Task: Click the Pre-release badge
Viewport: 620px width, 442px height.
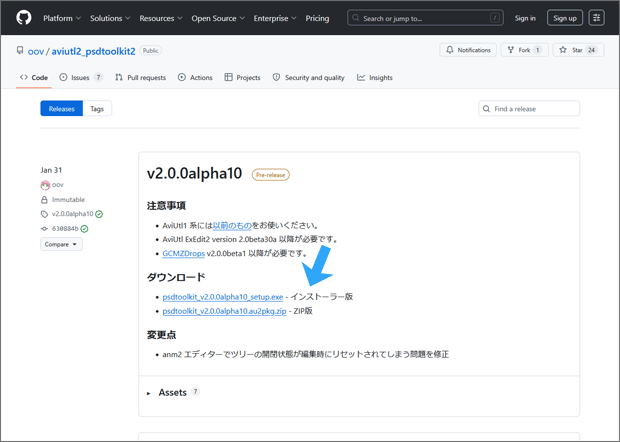Action: 270,175
